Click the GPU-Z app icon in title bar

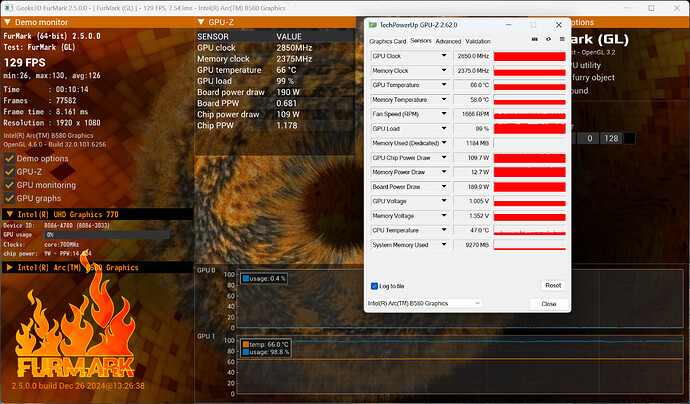373,22
